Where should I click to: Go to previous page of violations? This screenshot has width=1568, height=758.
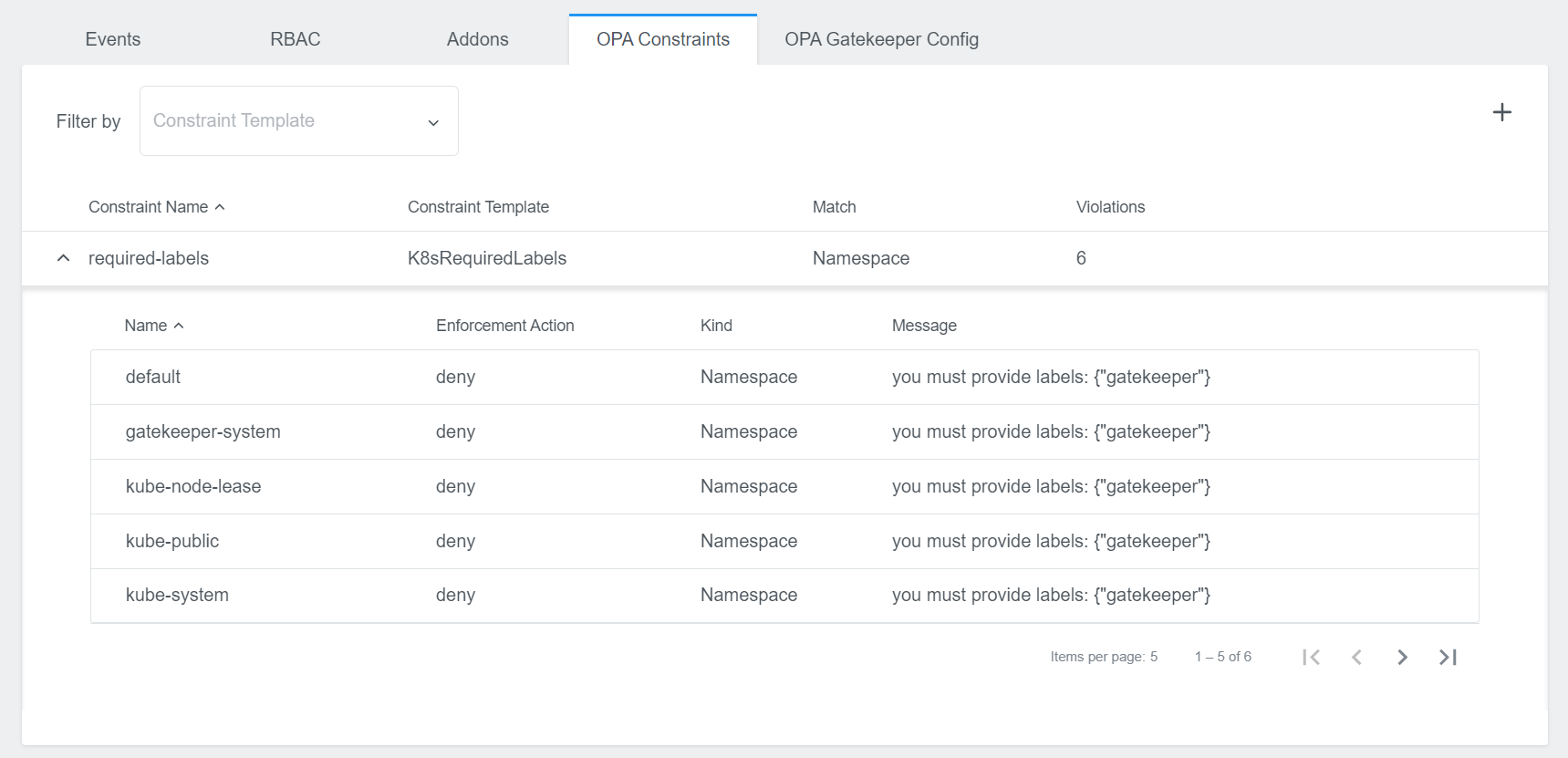click(x=1356, y=657)
